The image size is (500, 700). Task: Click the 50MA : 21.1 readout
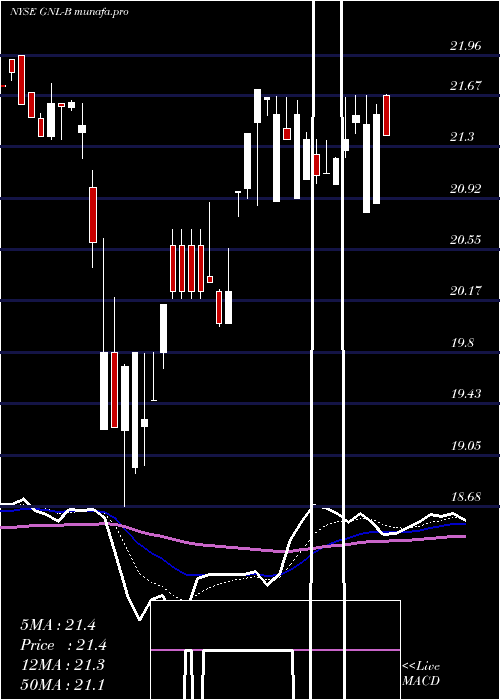(62, 684)
